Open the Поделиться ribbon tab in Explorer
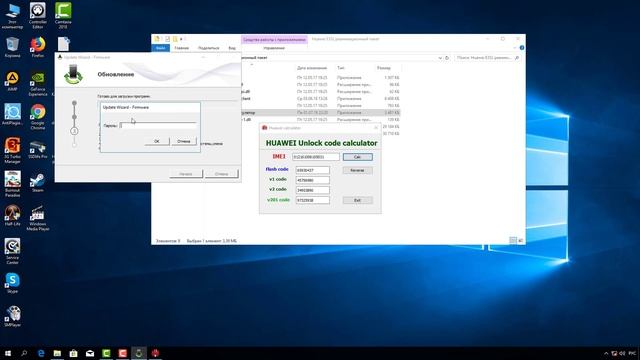Image resolution: width=640 pixels, height=360 pixels. (209, 48)
